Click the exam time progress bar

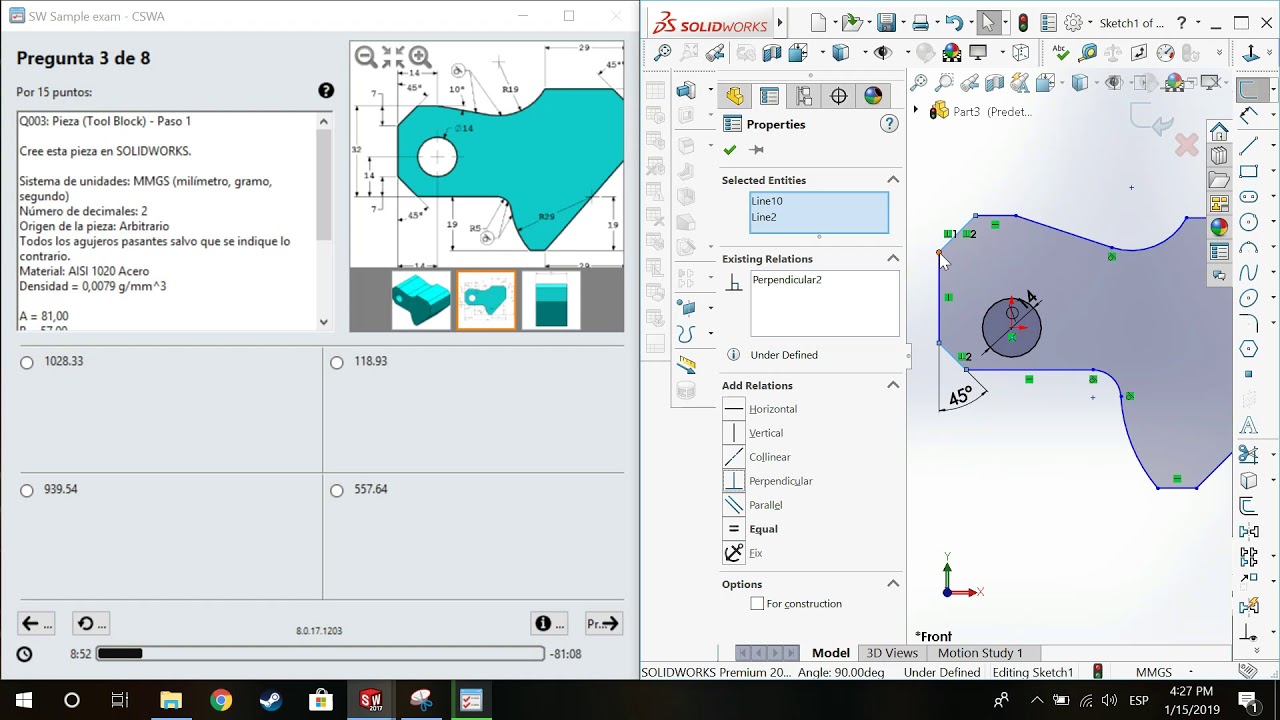(320, 654)
